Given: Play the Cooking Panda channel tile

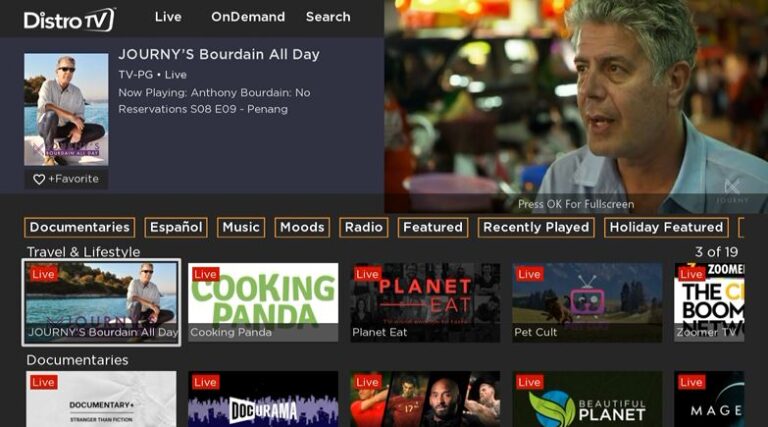Looking at the screenshot, I should [263, 303].
